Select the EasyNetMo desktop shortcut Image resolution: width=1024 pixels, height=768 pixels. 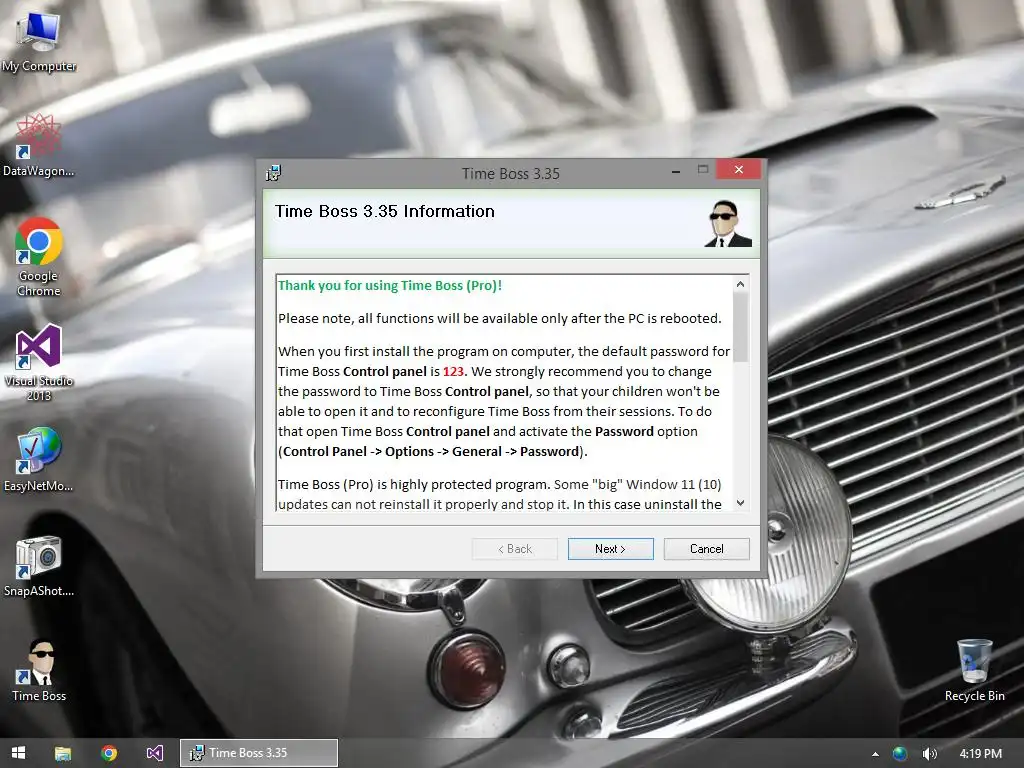tap(39, 460)
